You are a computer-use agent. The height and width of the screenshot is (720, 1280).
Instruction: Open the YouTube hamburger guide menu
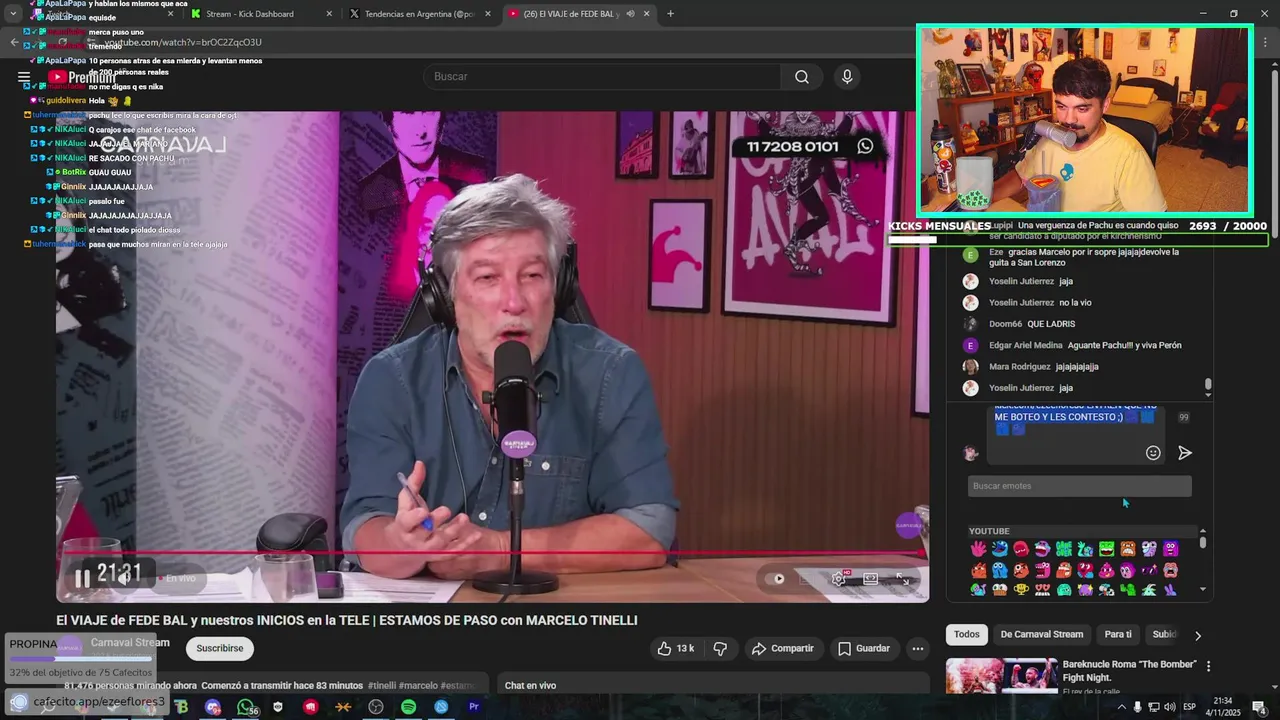pos(24,77)
